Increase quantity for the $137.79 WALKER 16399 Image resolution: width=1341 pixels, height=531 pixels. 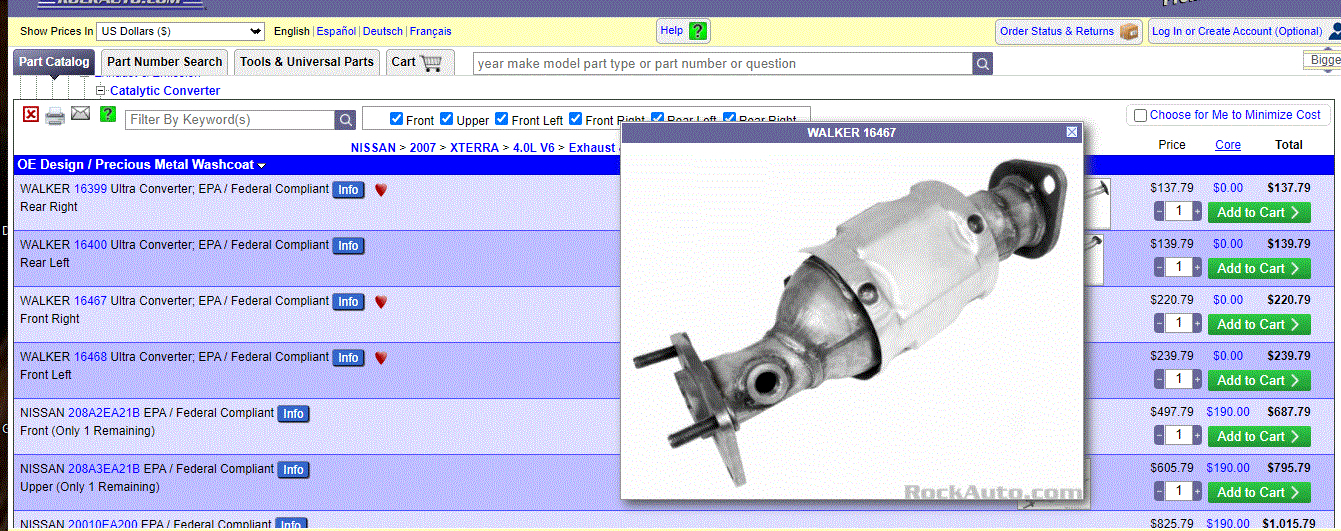[1196, 212]
